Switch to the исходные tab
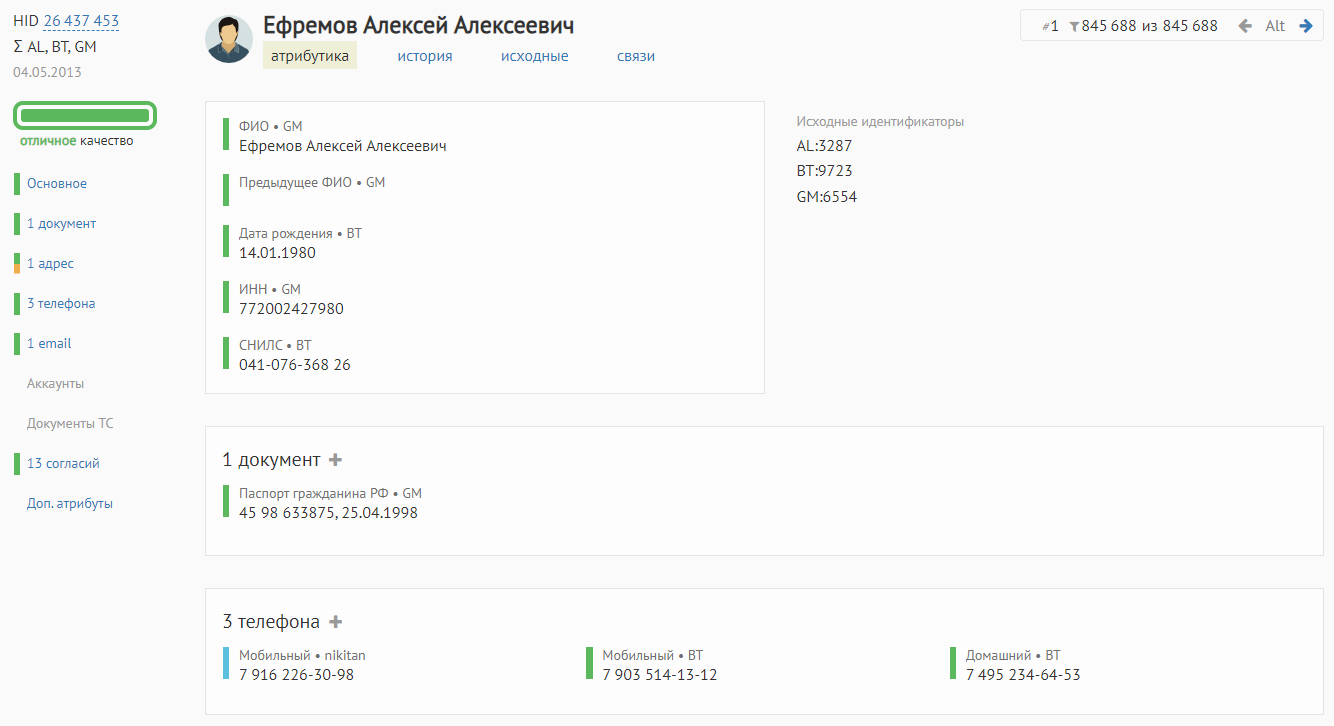The width and height of the screenshot is (1334, 726). point(535,56)
